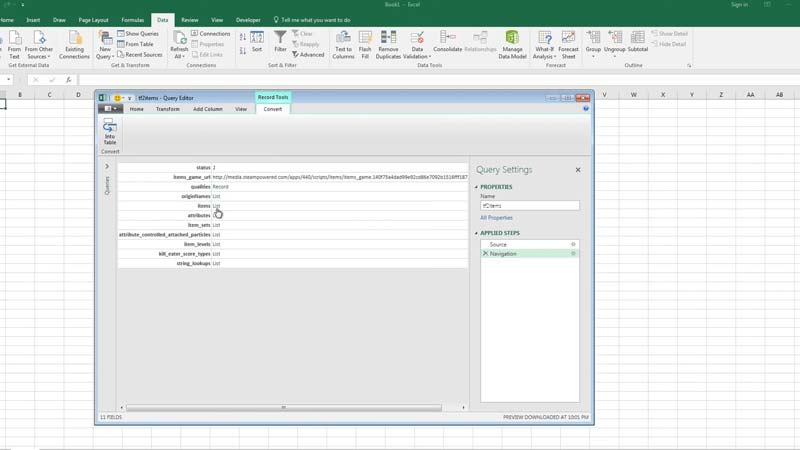This screenshot has width=800, height=450.
Task: Click the Group outline button
Action: (x=593, y=43)
